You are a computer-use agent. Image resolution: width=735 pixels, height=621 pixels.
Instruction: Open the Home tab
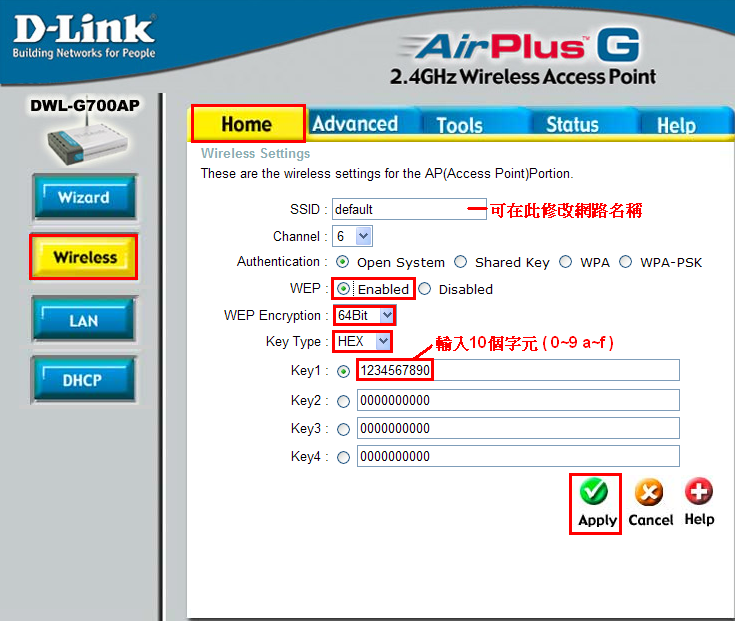[247, 124]
